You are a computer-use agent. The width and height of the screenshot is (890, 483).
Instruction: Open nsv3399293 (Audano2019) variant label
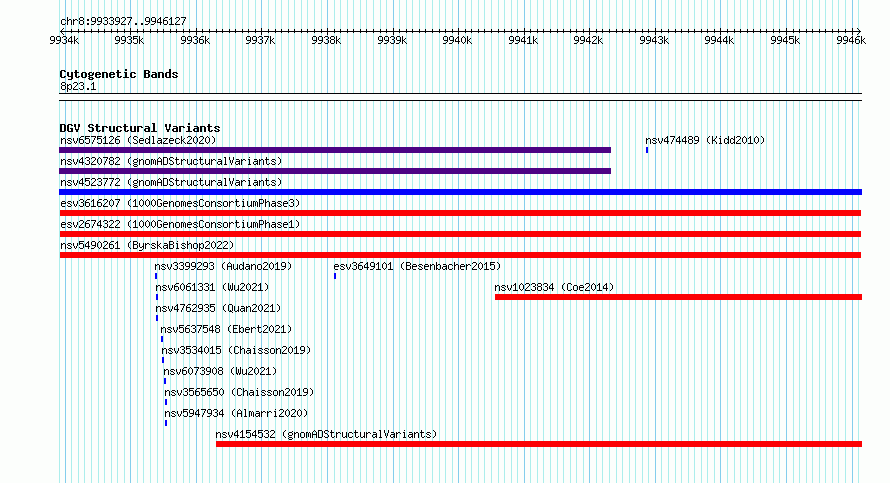click(223, 266)
